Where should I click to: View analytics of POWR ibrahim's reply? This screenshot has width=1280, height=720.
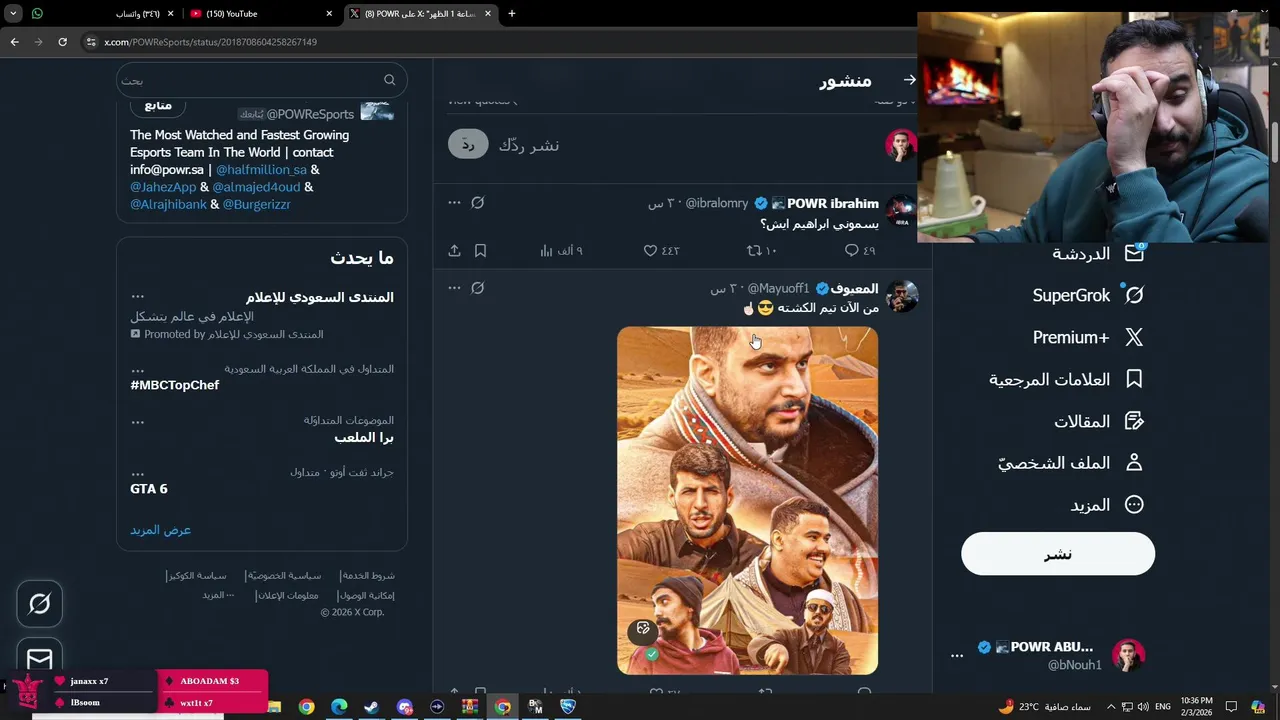561,250
